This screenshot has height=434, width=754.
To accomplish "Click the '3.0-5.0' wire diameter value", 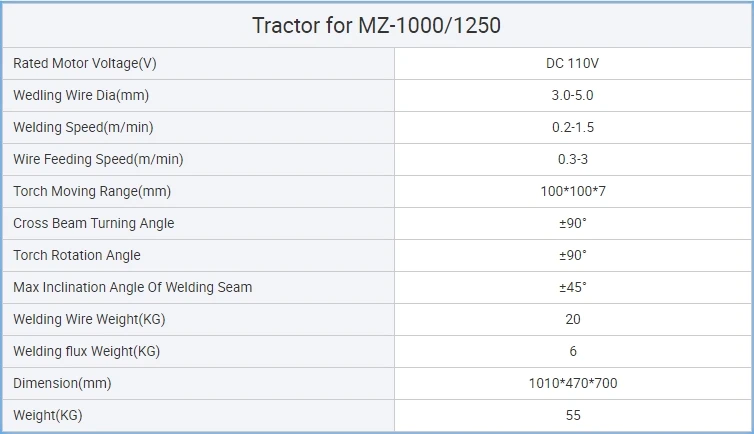I will coord(572,95).
